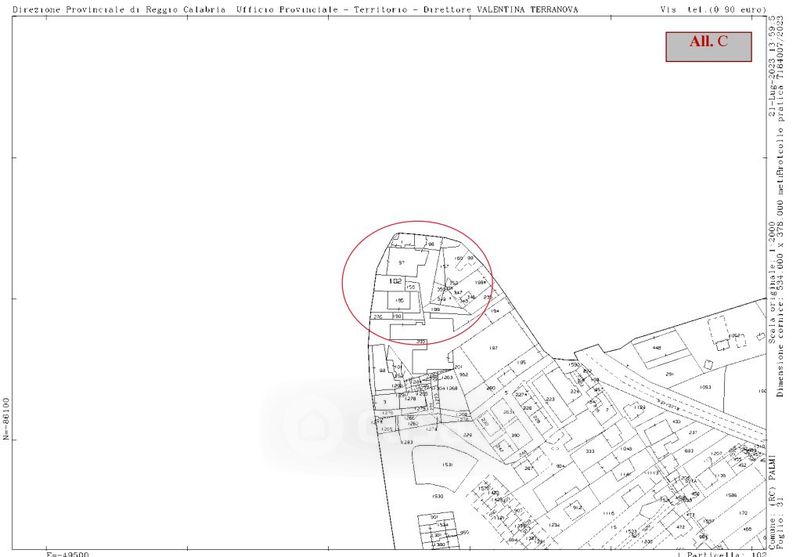The height and width of the screenshot is (557, 800).
Task: Click the red-bordered "All. C" label box
Action: [x=707, y=46]
